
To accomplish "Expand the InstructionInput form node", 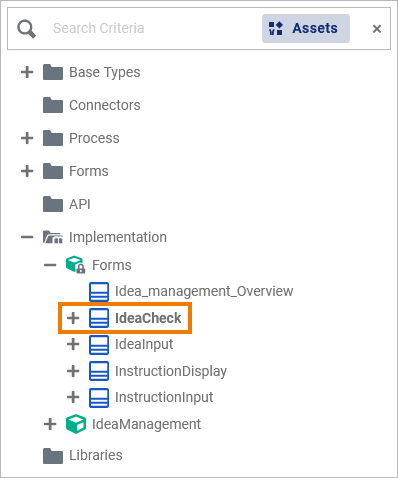I will click(x=73, y=397).
